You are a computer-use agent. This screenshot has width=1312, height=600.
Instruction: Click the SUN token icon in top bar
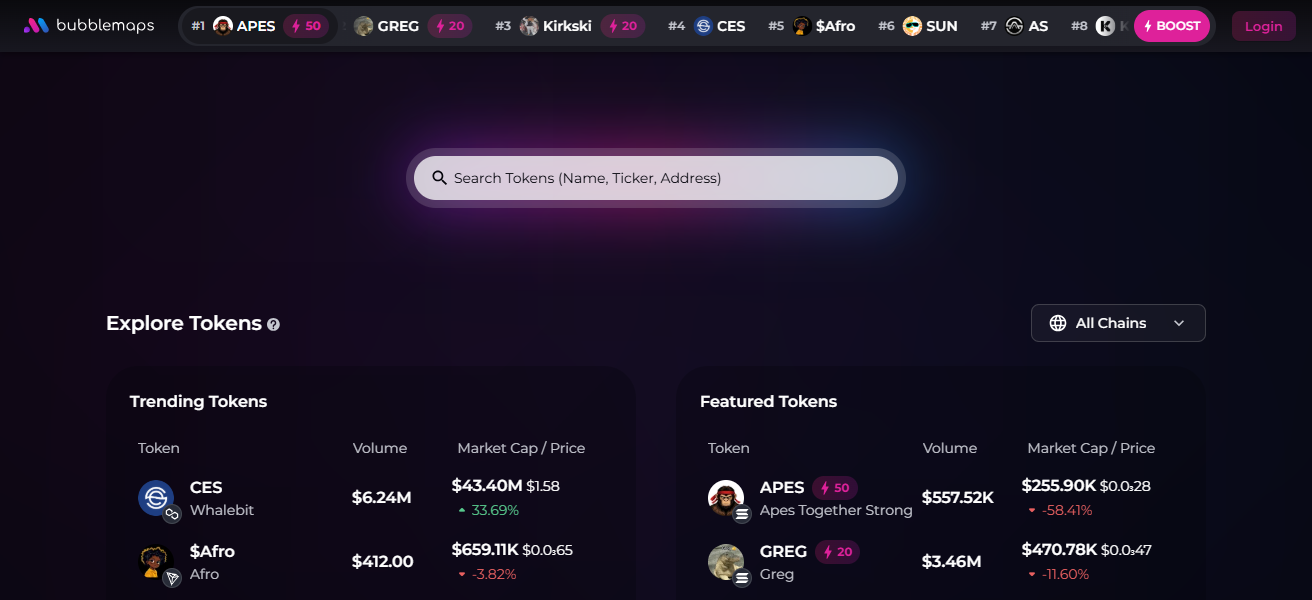pyautogui.click(x=912, y=26)
